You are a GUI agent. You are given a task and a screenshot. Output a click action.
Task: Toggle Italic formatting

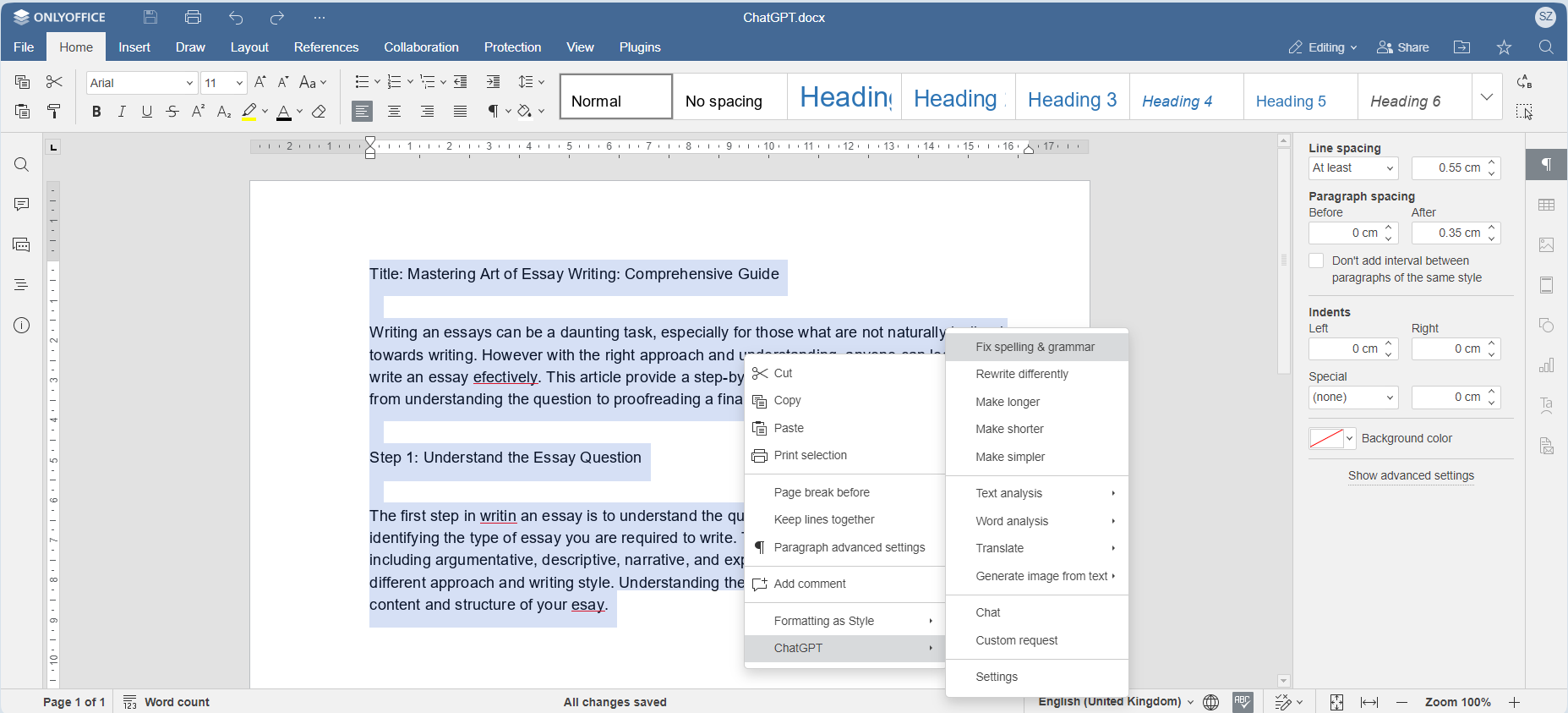coord(122,112)
